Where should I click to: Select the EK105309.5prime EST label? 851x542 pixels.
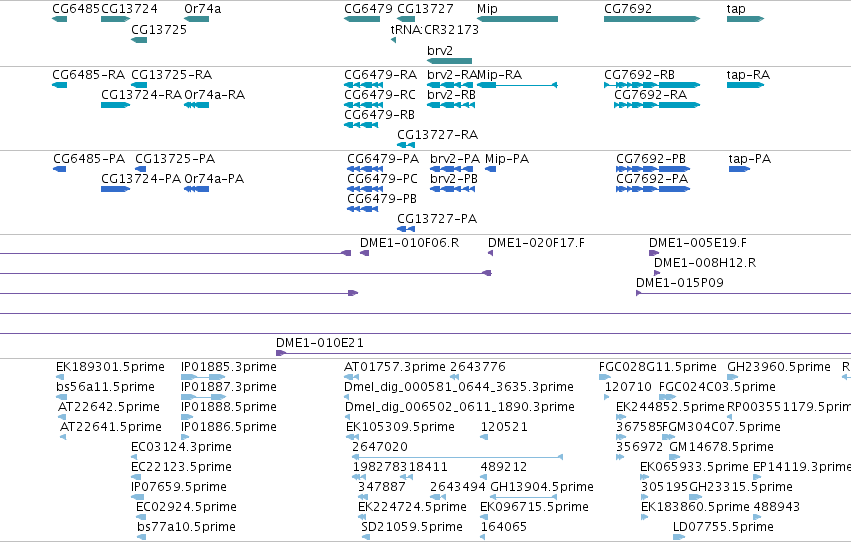pos(400,428)
